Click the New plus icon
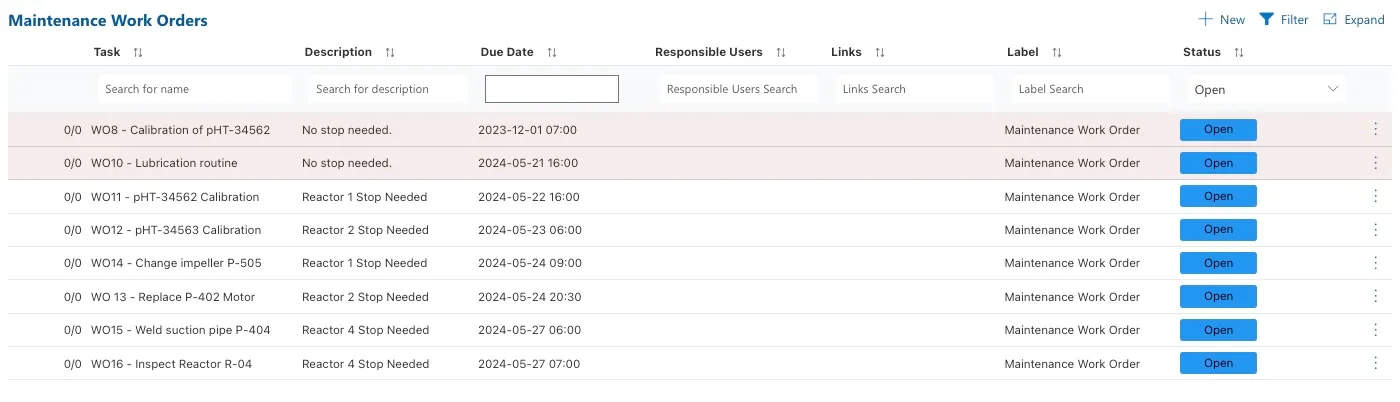This screenshot has width=1400, height=402. 1205,19
